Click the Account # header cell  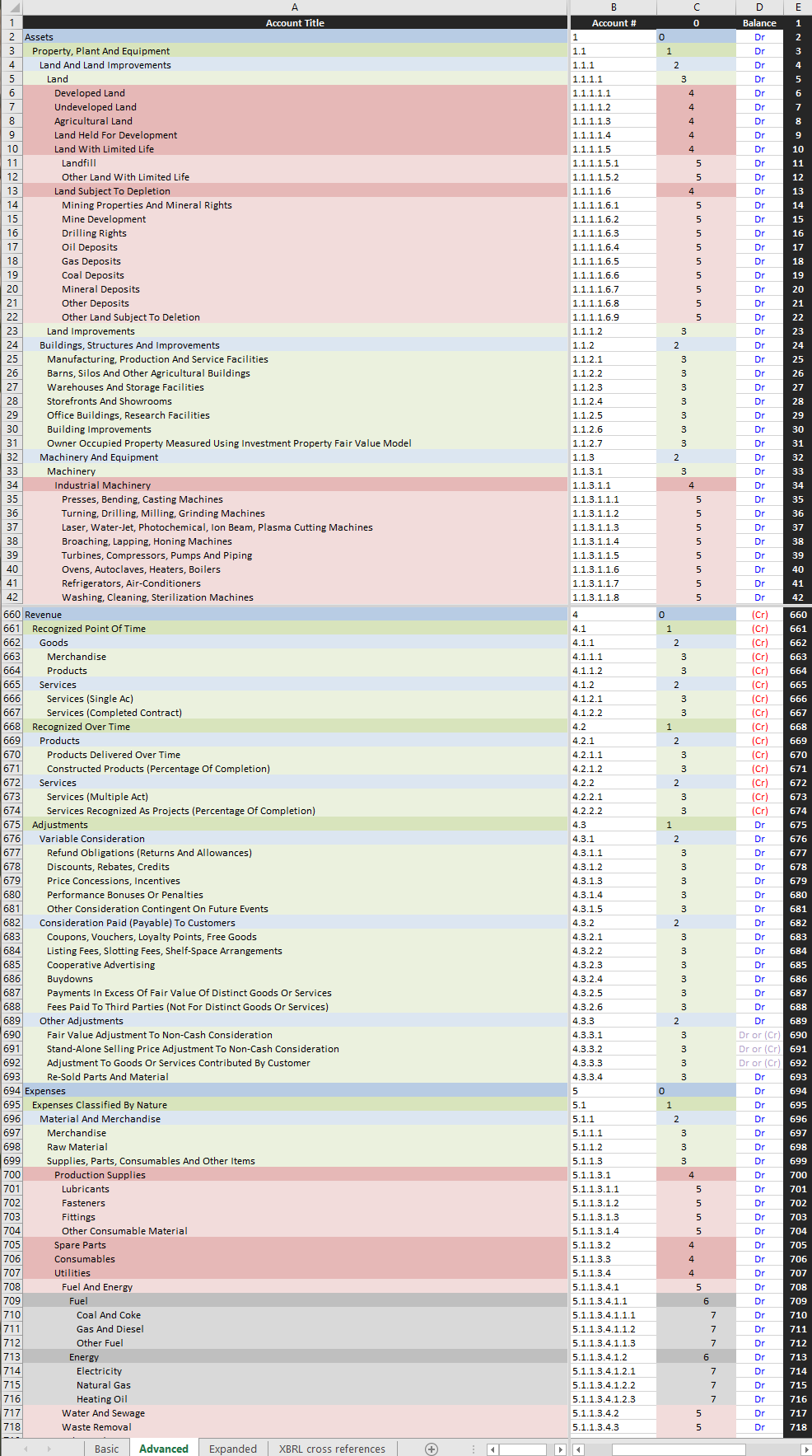pos(614,23)
